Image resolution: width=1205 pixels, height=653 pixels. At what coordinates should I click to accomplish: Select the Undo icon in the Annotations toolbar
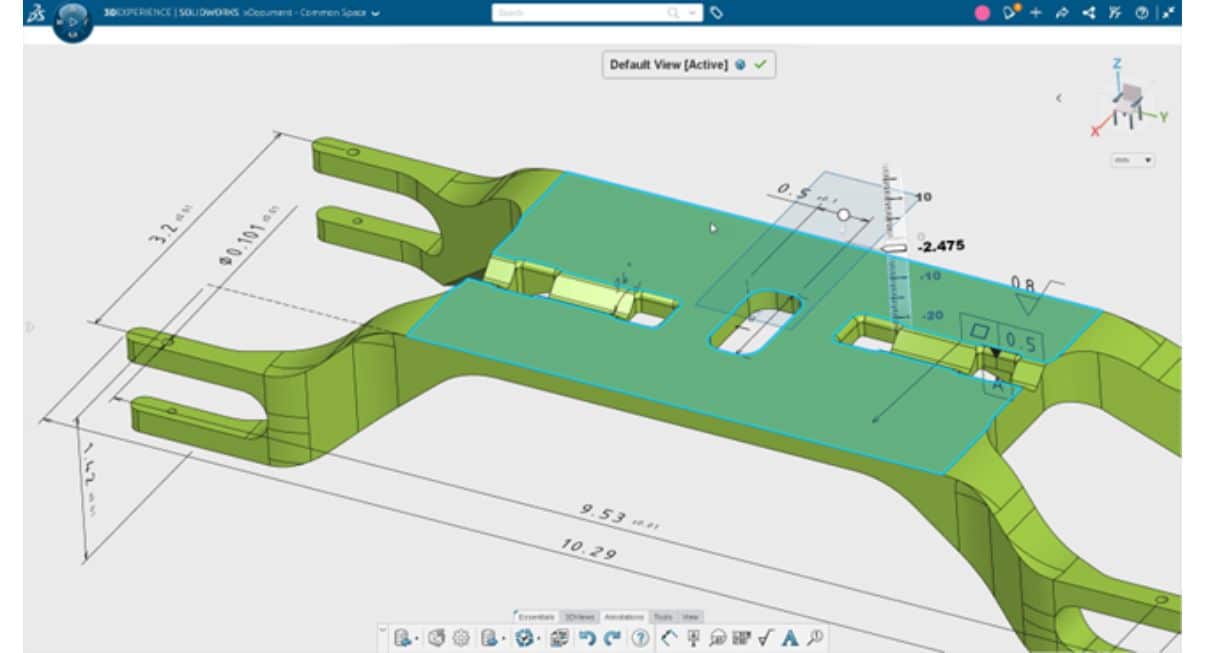click(587, 638)
